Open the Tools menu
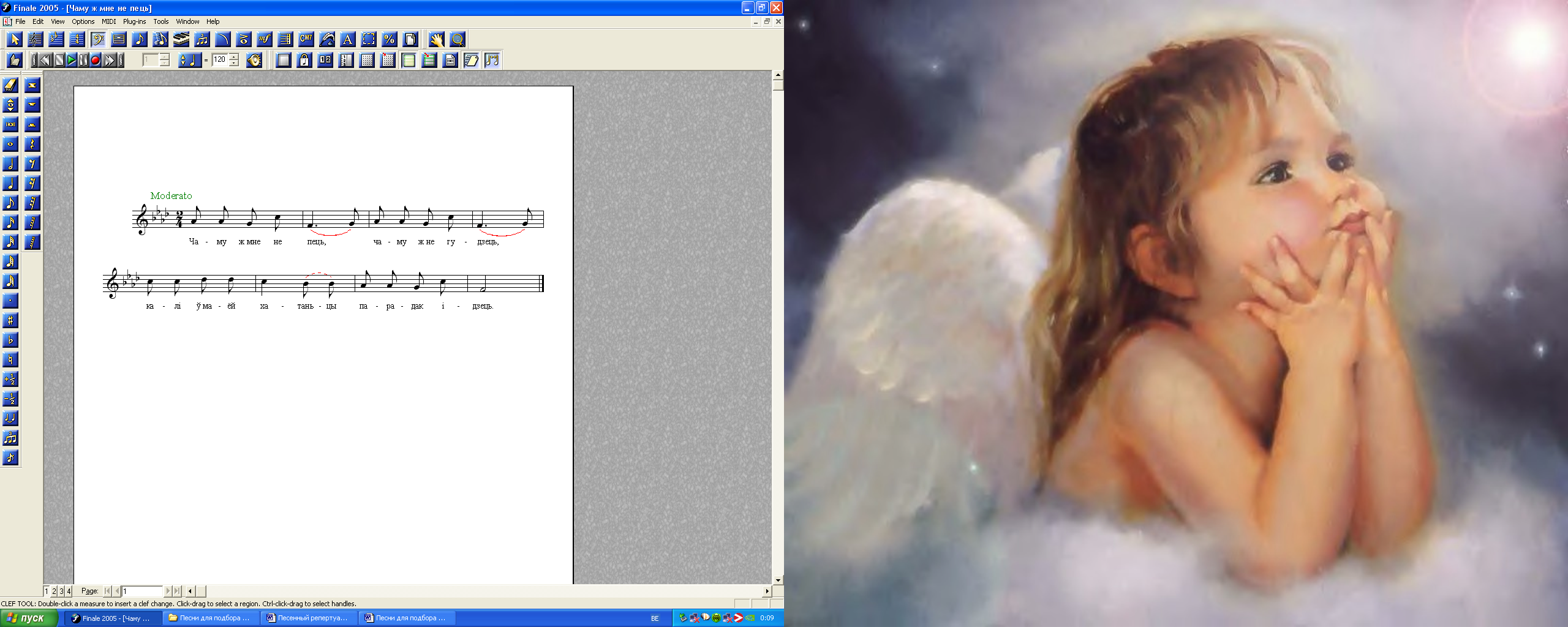 161,21
